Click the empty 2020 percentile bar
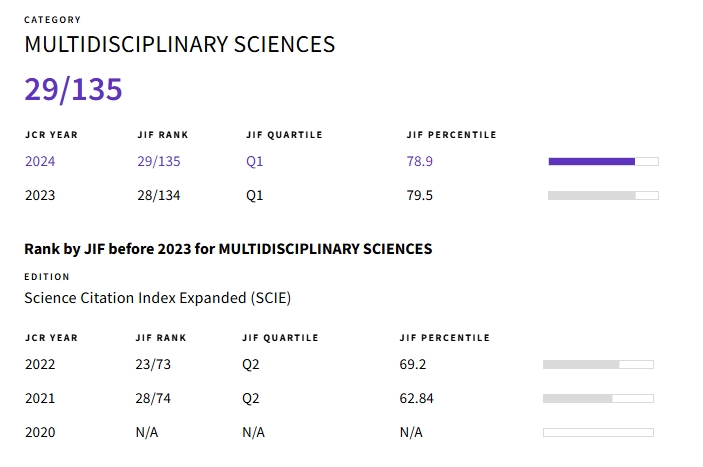Image resolution: width=703 pixels, height=467 pixels. (598, 432)
